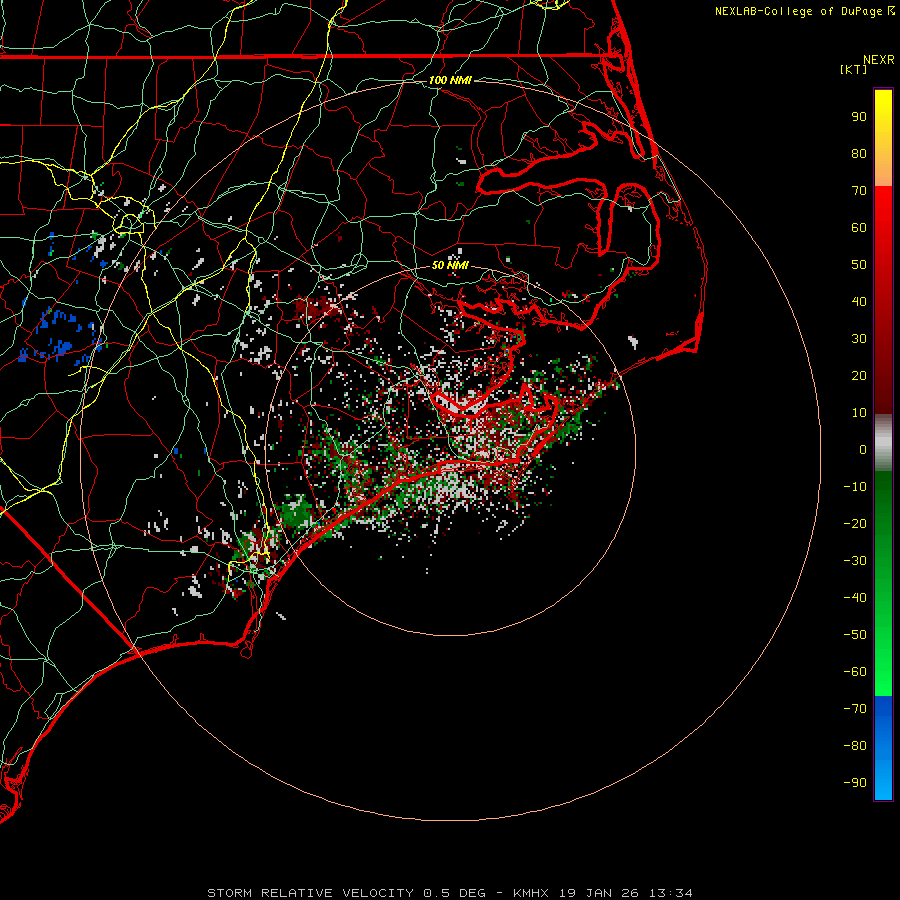Click the -80 value on the velocity scale

click(x=855, y=746)
